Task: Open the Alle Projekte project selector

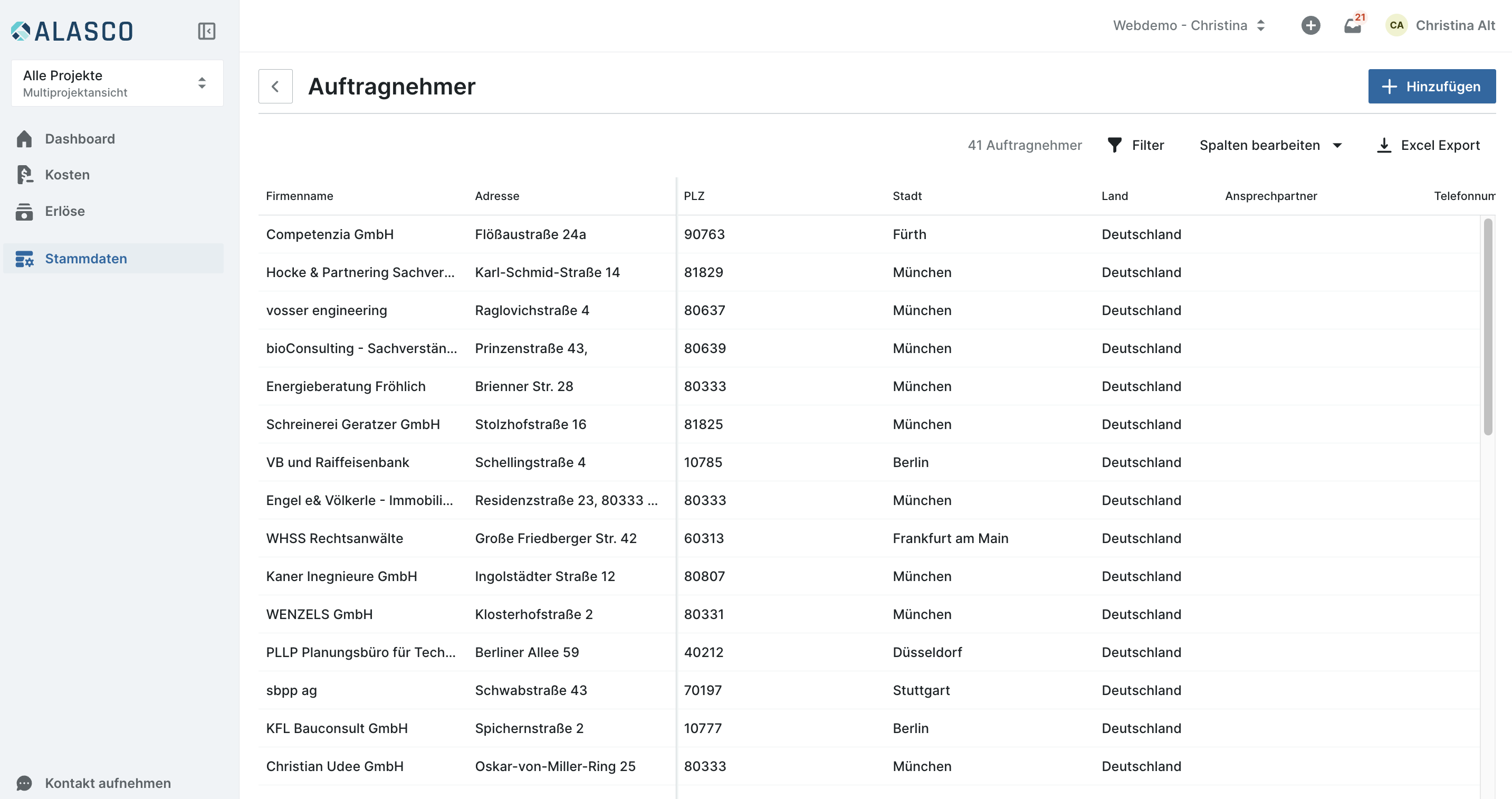Action: click(x=118, y=83)
